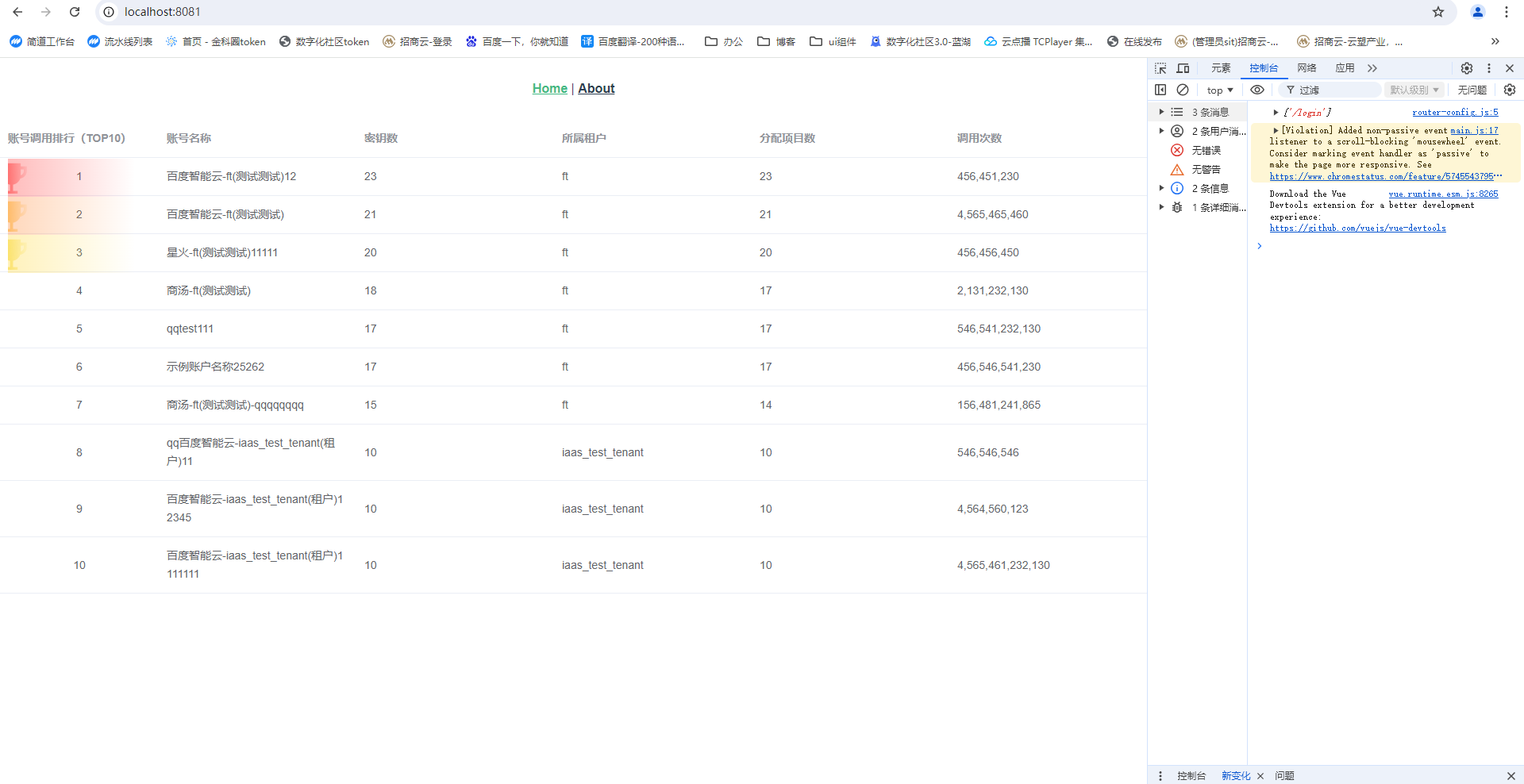
Task: Open the 简道工作台 bookmark
Action: click(42, 41)
